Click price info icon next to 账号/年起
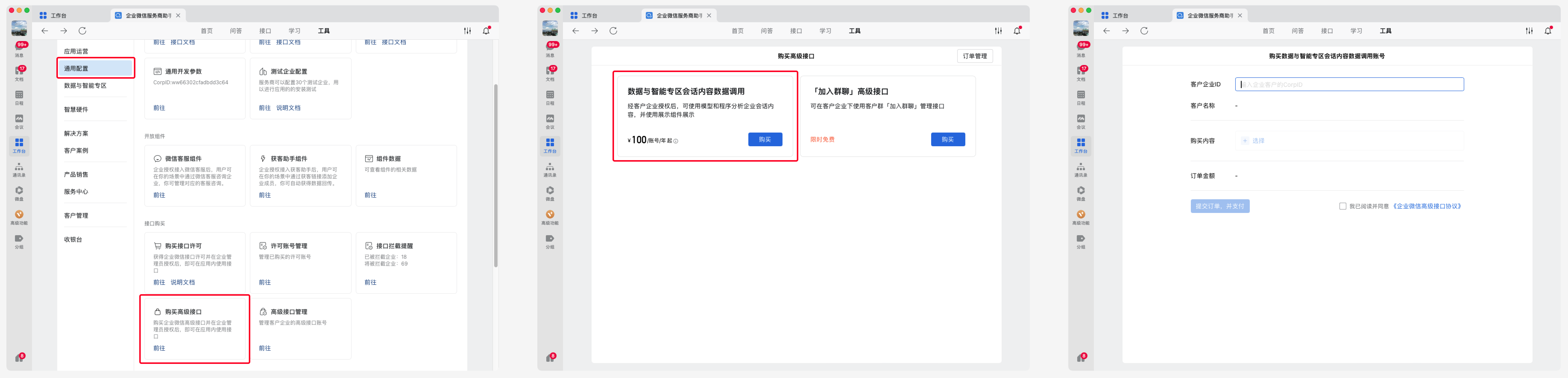Screen dimensions: 1568x378 (x=676, y=141)
